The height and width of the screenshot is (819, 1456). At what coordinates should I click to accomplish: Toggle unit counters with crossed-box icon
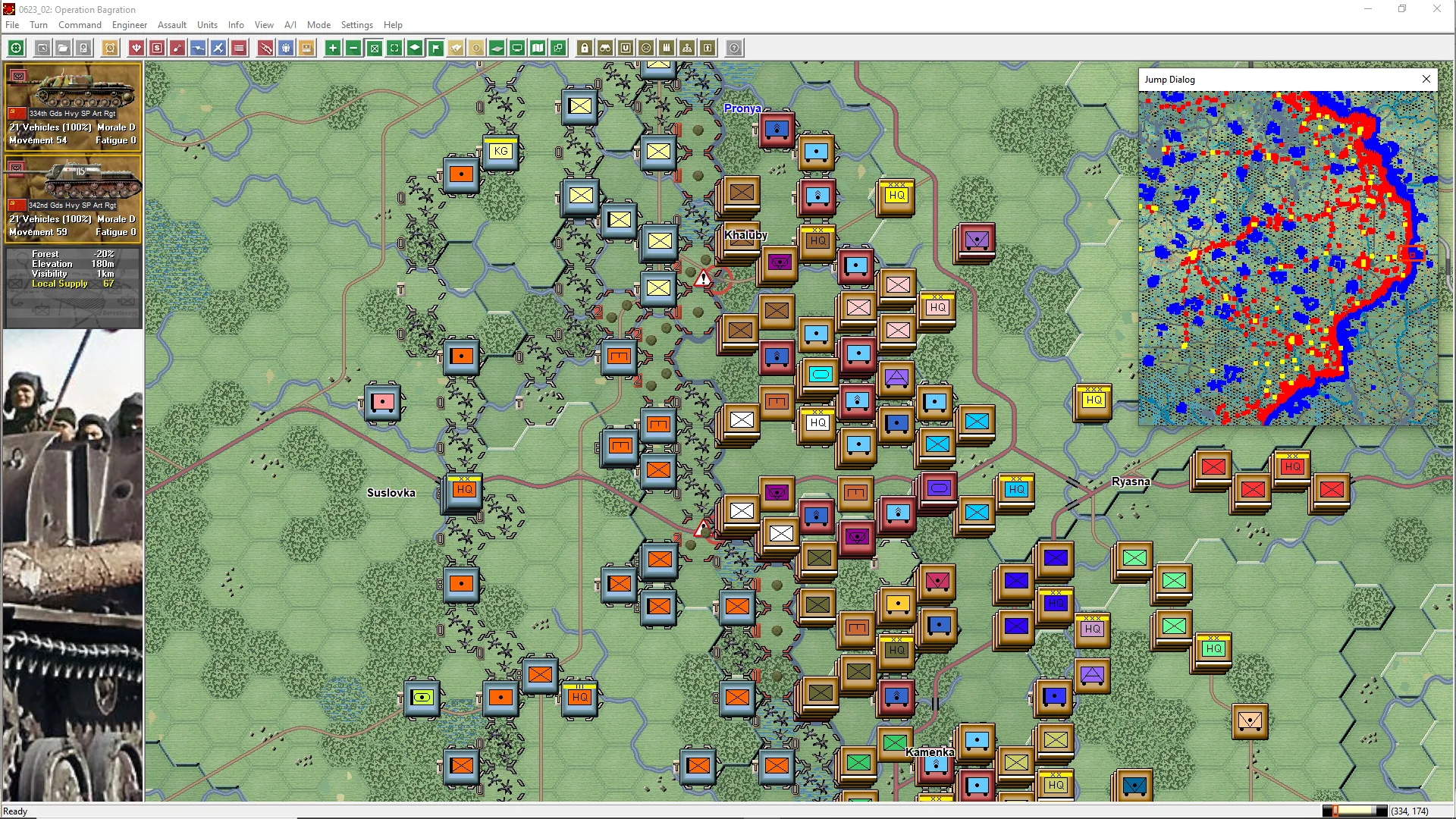coord(374,48)
